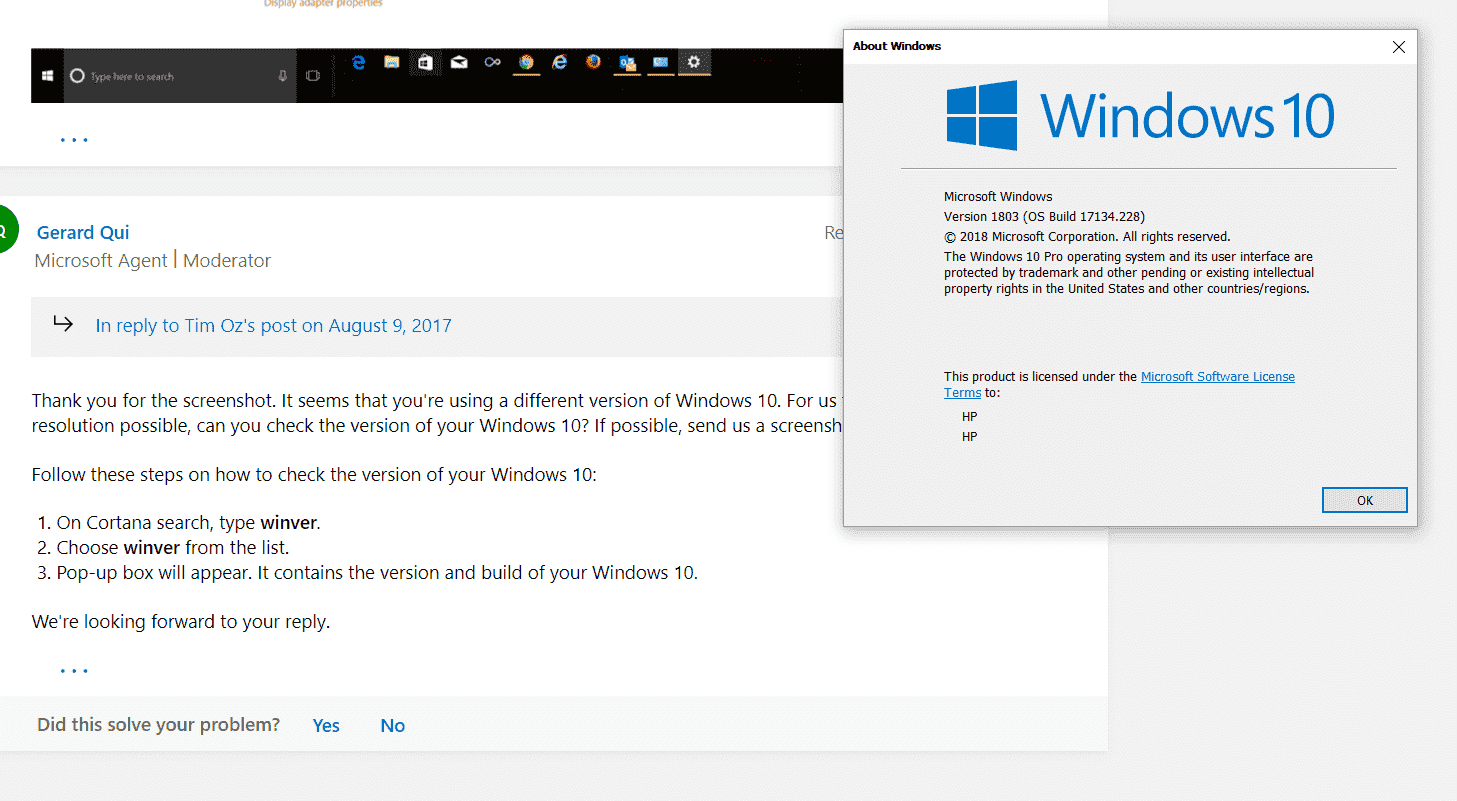The height and width of the screenshot is (801, 1457).
Task: Open 'In reply to Tim Oz's post' link
Action: pos(273,326)
